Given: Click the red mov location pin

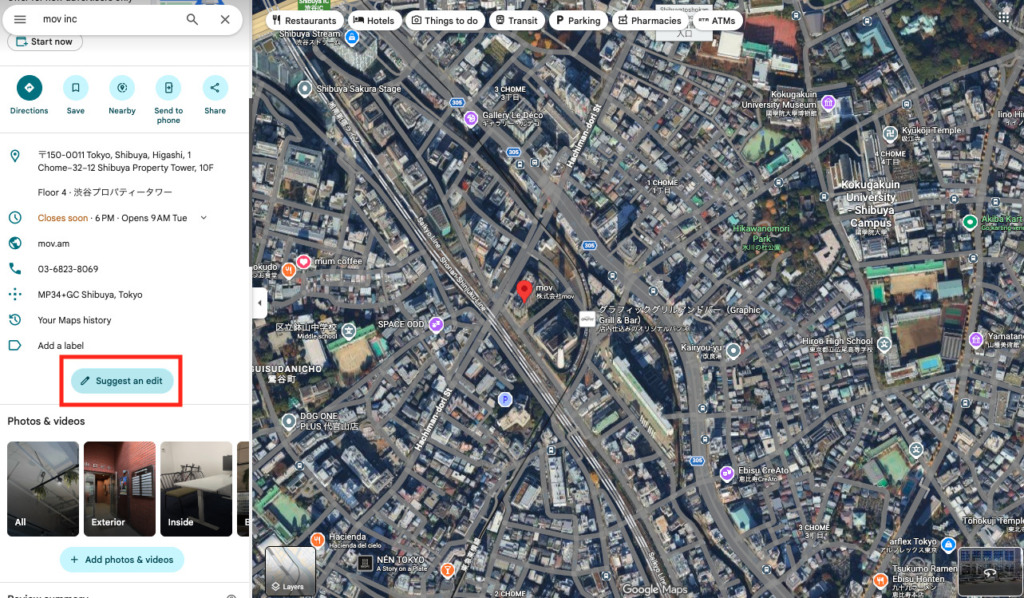Looking at the screenshot, I should click(x=523, y=292).
